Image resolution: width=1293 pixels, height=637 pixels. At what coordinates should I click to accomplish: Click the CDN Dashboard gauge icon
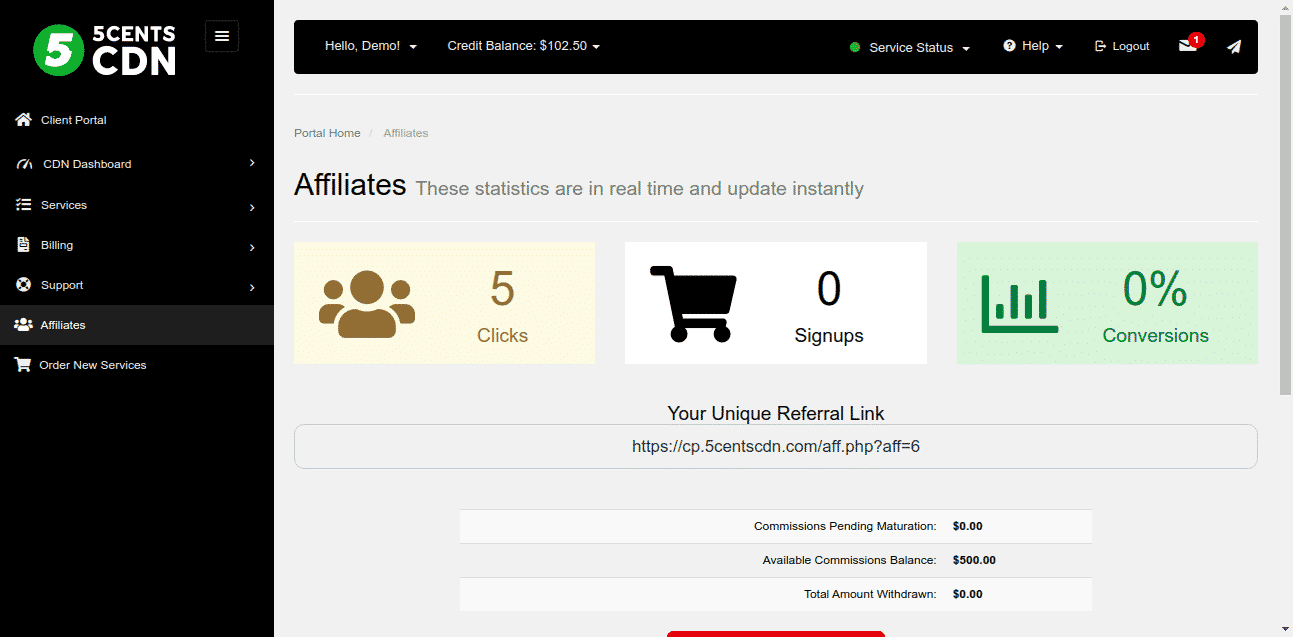click(x=24, y=164)
